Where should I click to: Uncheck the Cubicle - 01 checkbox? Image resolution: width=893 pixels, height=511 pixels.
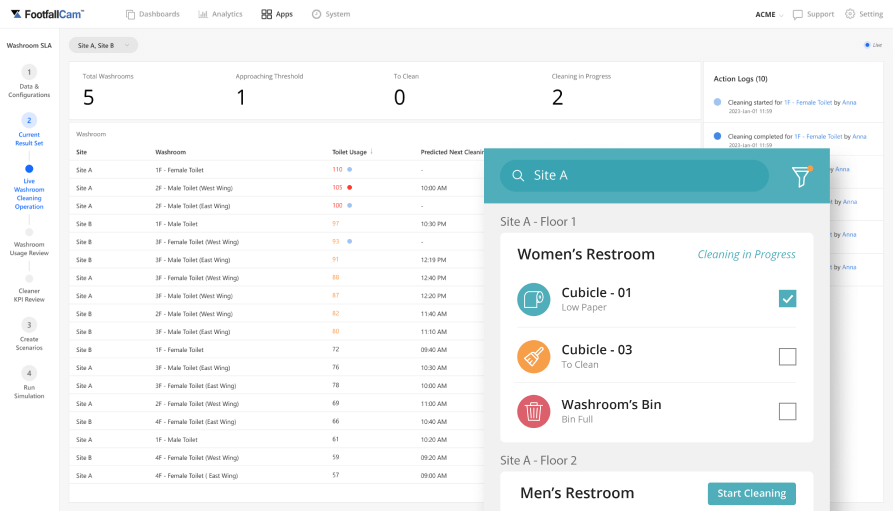coord(787,299)
